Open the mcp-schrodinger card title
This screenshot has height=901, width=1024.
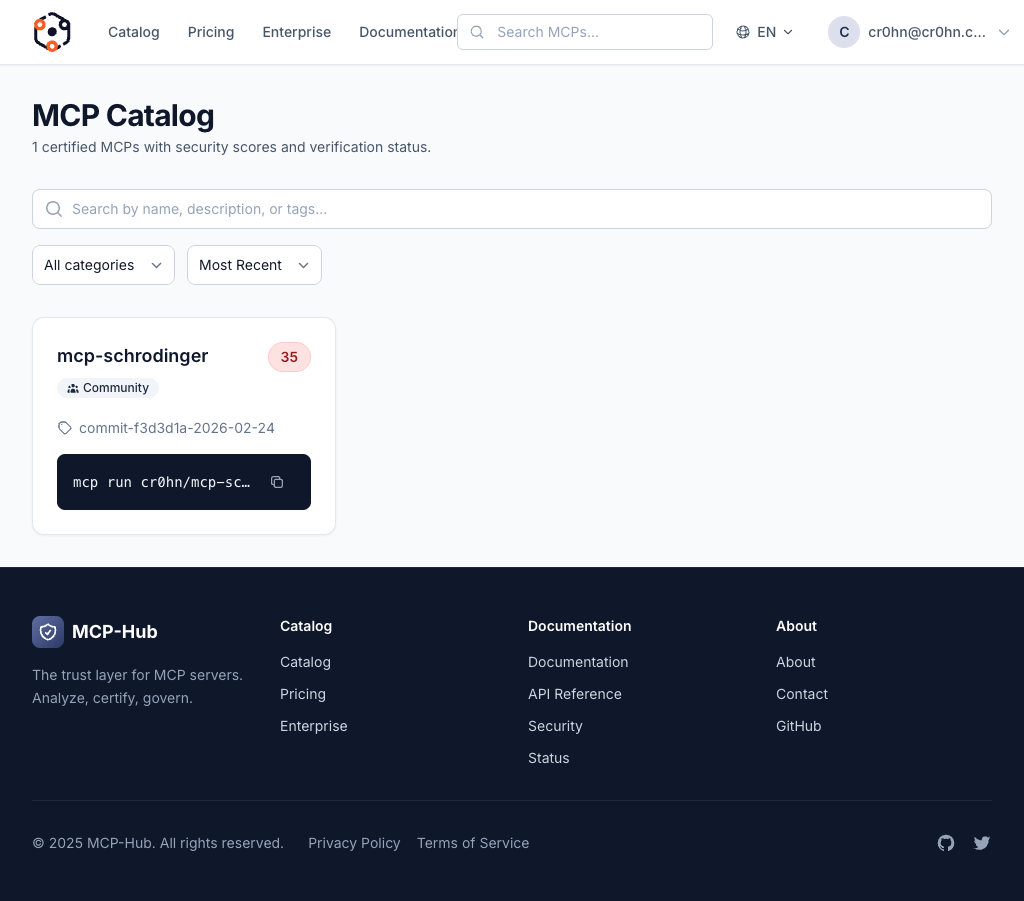click(x=132, y=356)
